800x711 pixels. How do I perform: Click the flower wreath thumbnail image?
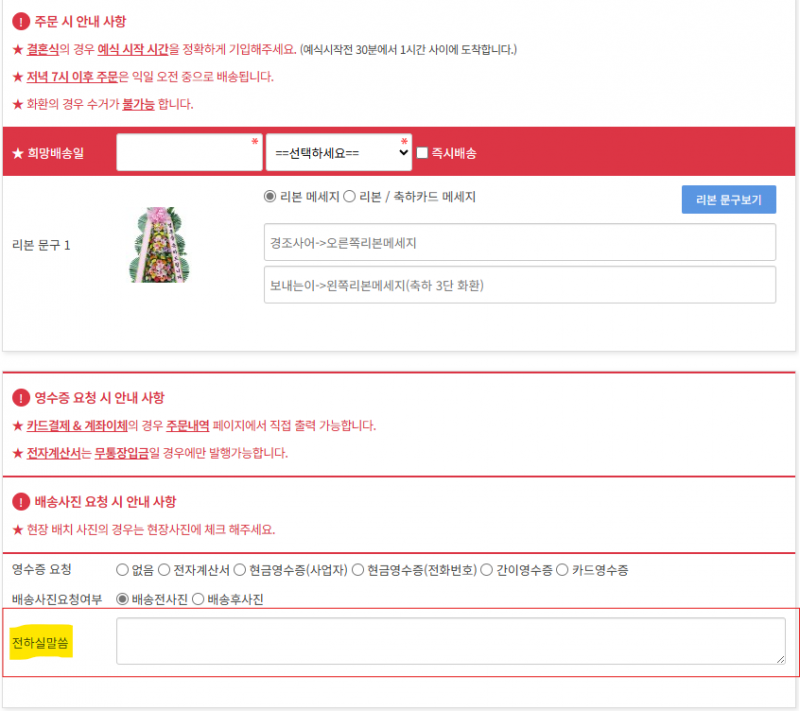159,245
